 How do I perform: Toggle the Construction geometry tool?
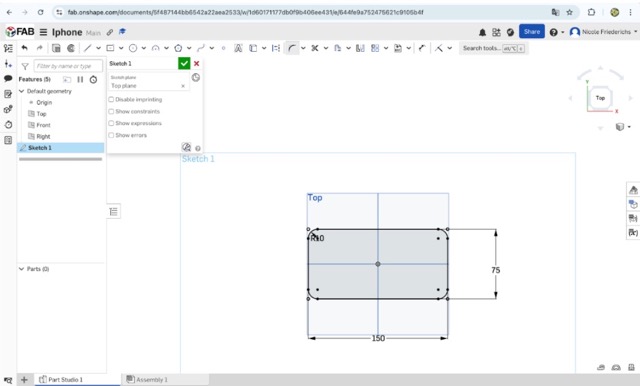click(276, 48)
